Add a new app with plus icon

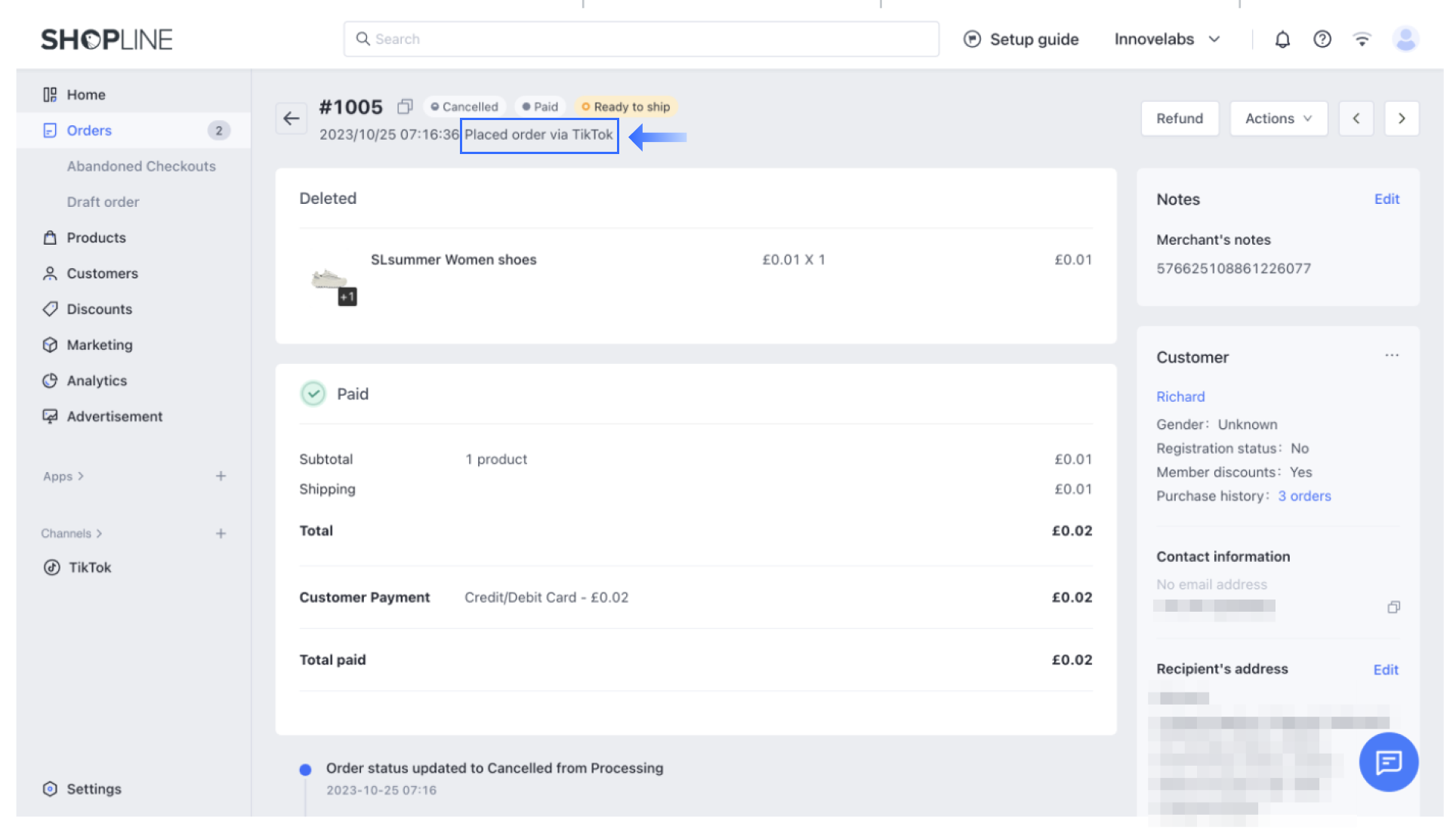click(221, 477)
